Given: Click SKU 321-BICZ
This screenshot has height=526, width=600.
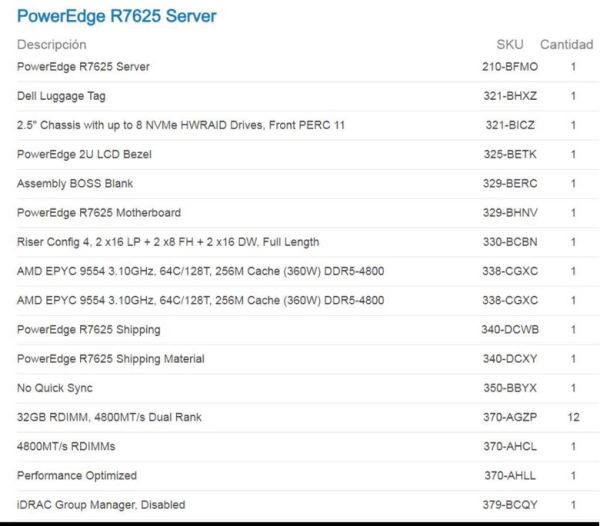Looking at the screenshot, I should coord(511,125).
